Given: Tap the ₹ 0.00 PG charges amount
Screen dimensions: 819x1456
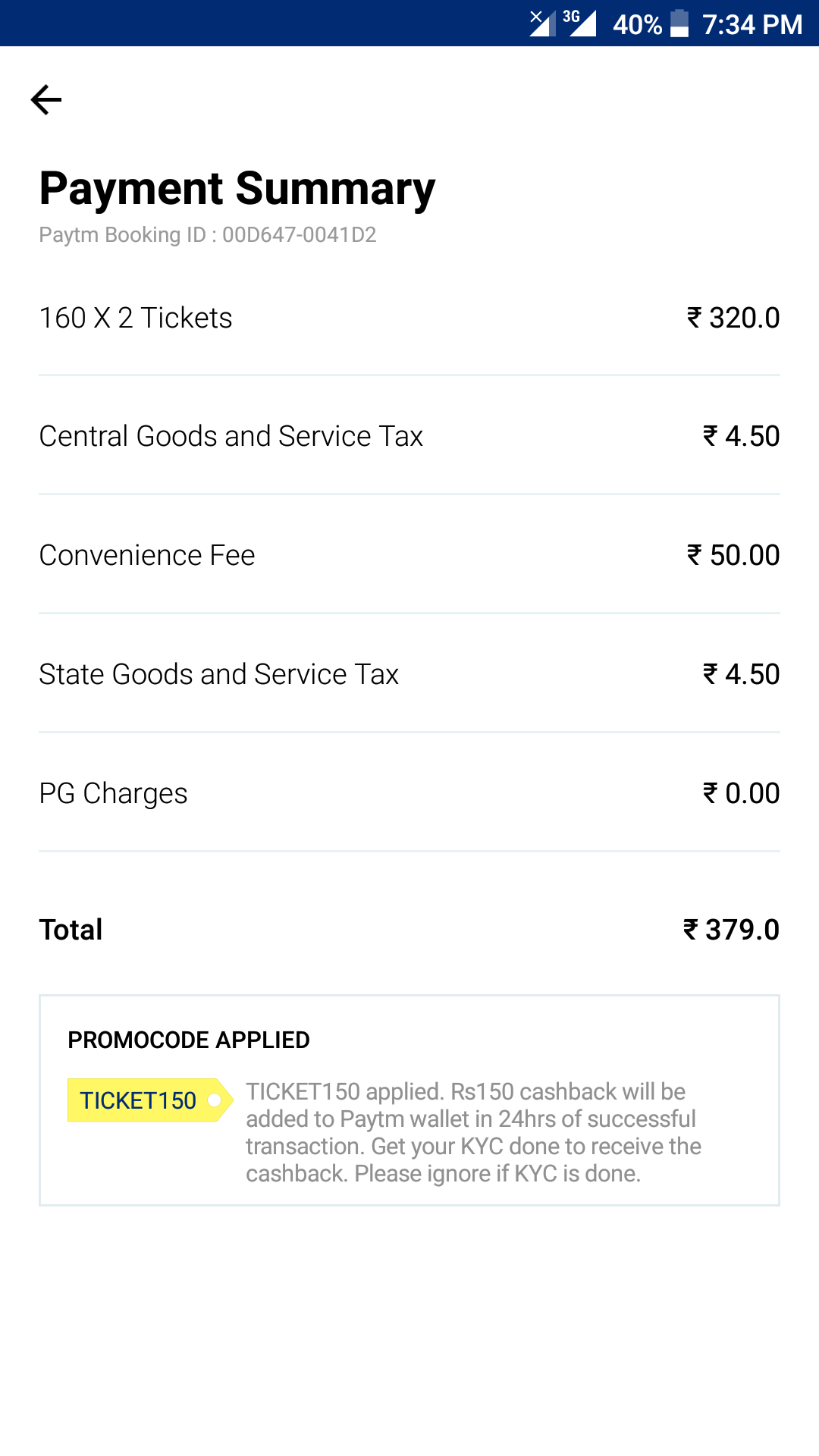Looking at the screenshot, I should (x=741, y=793).
